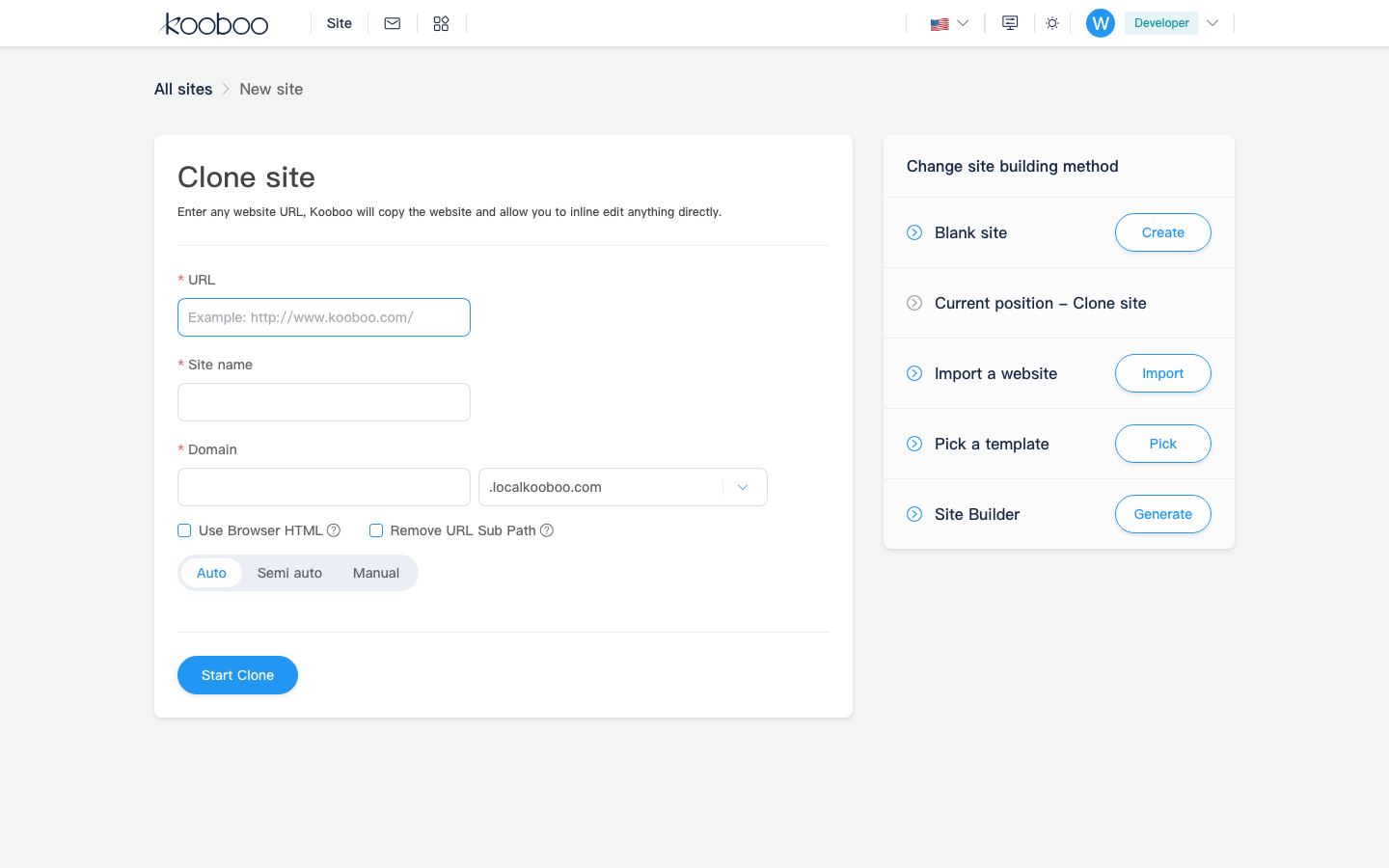Click the breadcrumb separator chevron
The image size is (1389, 868).
226,89
